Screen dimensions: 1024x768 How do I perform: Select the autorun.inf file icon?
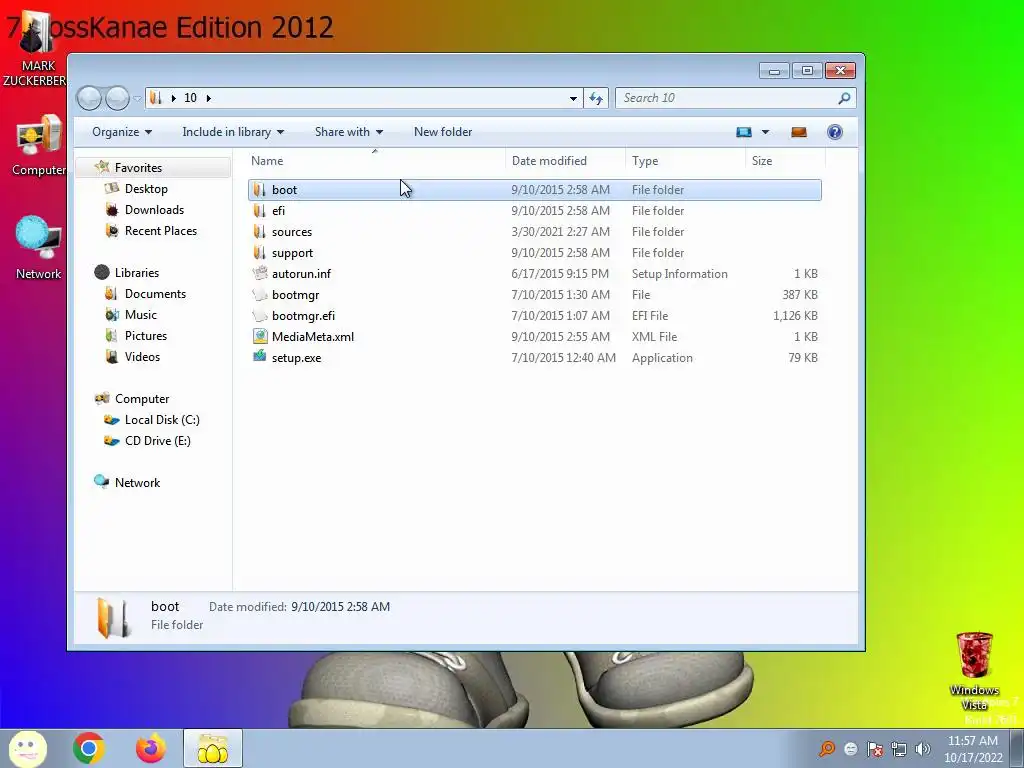[260, 273]
